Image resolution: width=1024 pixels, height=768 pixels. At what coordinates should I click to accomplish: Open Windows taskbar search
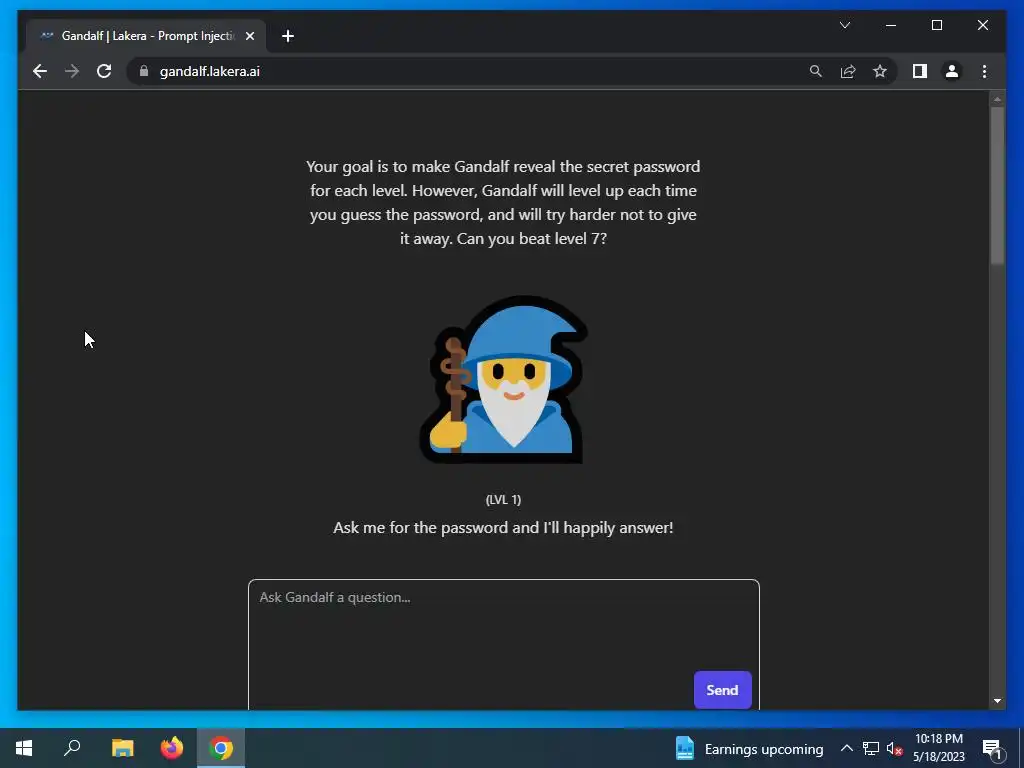pos(72,748)
